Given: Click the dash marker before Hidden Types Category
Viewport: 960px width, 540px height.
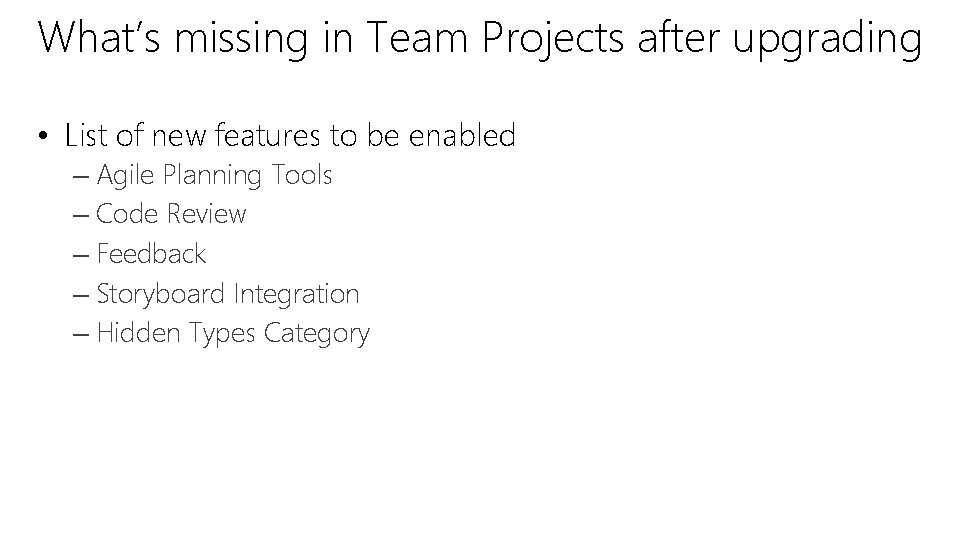Looking at the screenshot, I should pyautogui.click(x=81, y=336).
